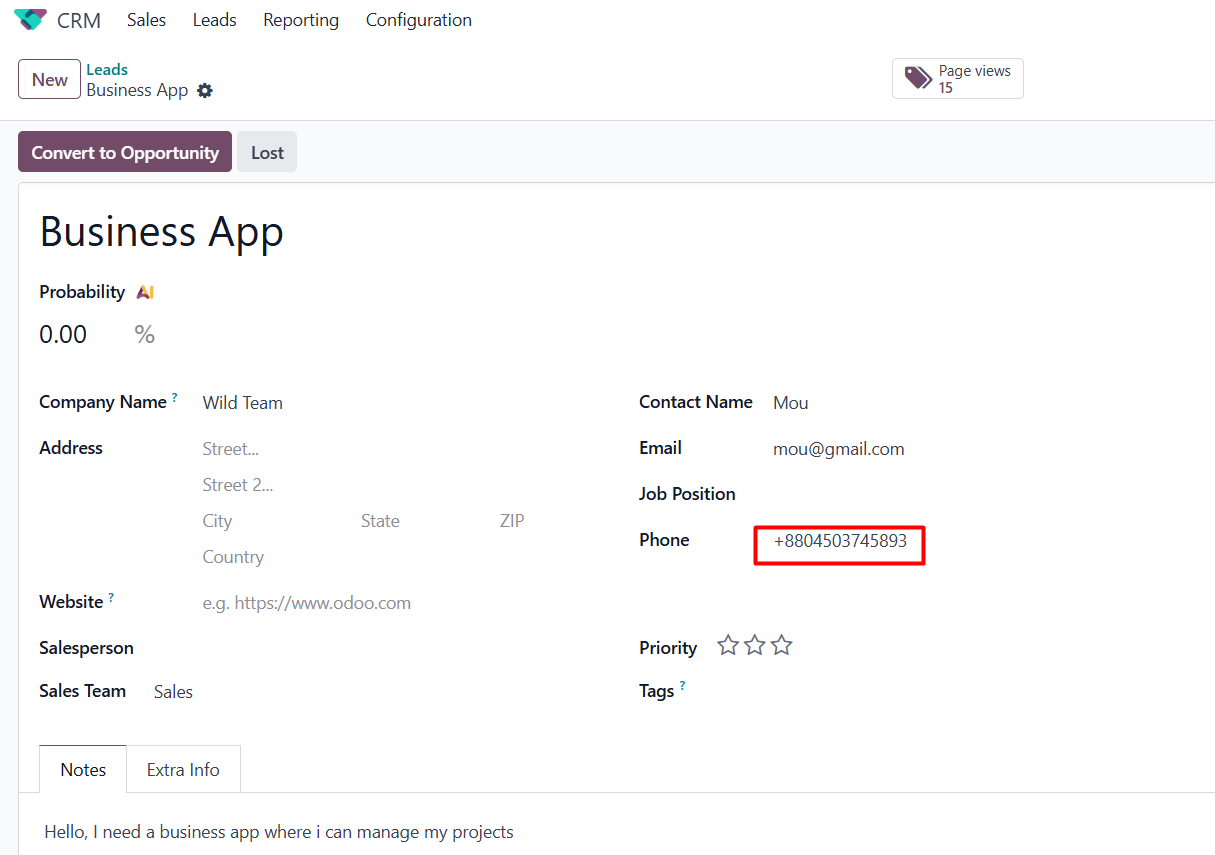Viewport: 1215px width, 855px height.
Task: Click Convert to Opportunity
Action: 125,152
